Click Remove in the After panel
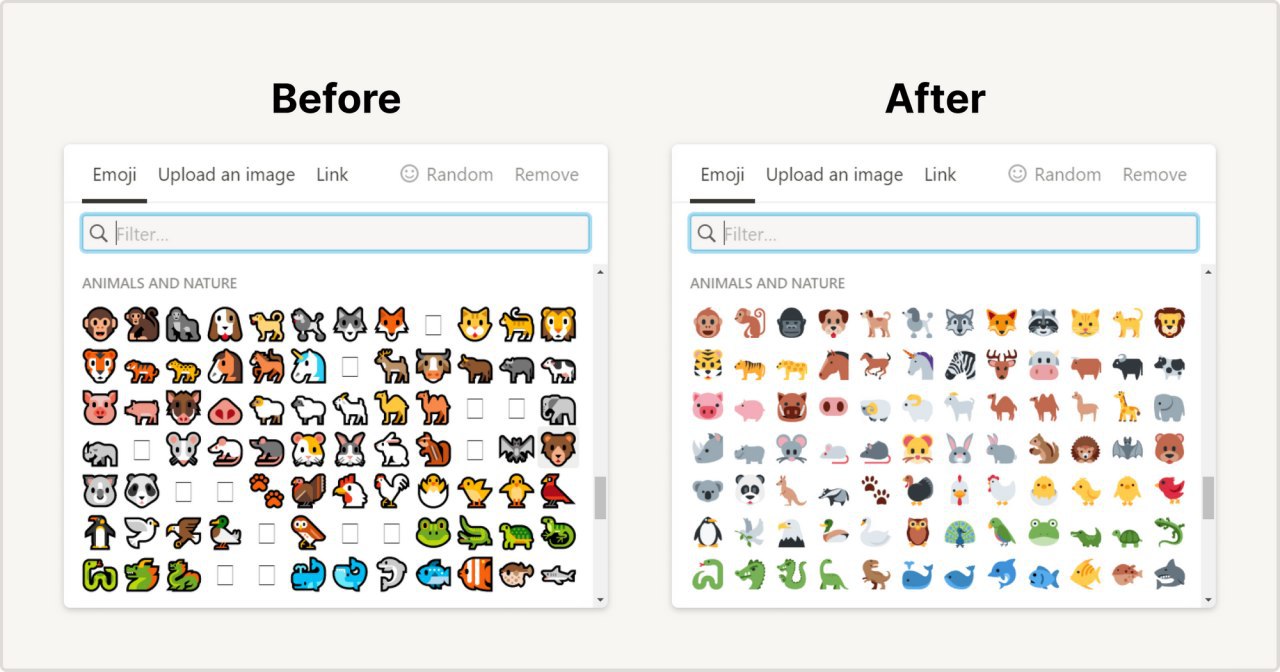The height and width of the screenshot is (672, 1280). tap(1154, 174)
